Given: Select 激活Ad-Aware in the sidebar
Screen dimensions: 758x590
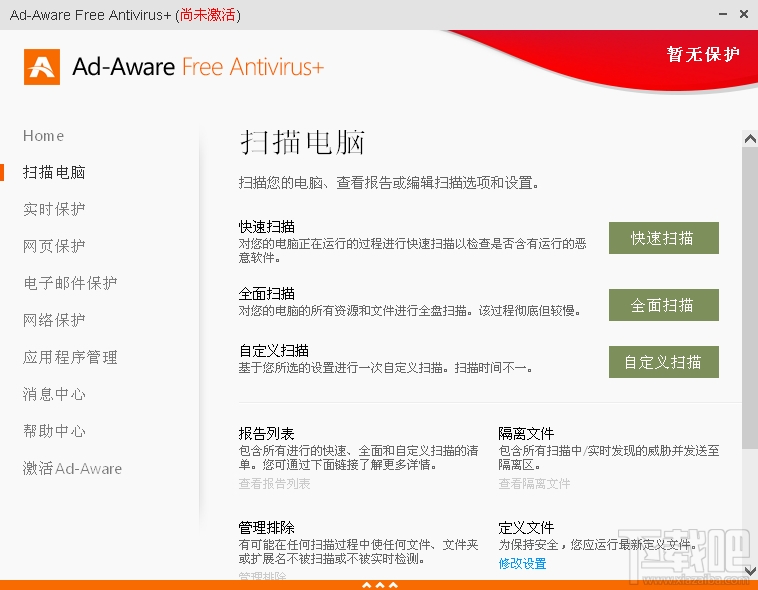Looking at the screenshot, I should click(73, 468).
